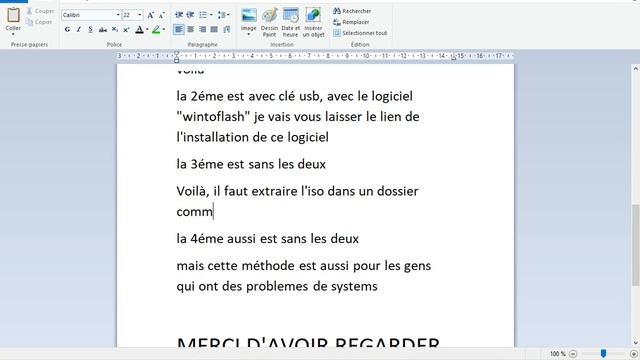Increase font size with the grow font icon

151,15
